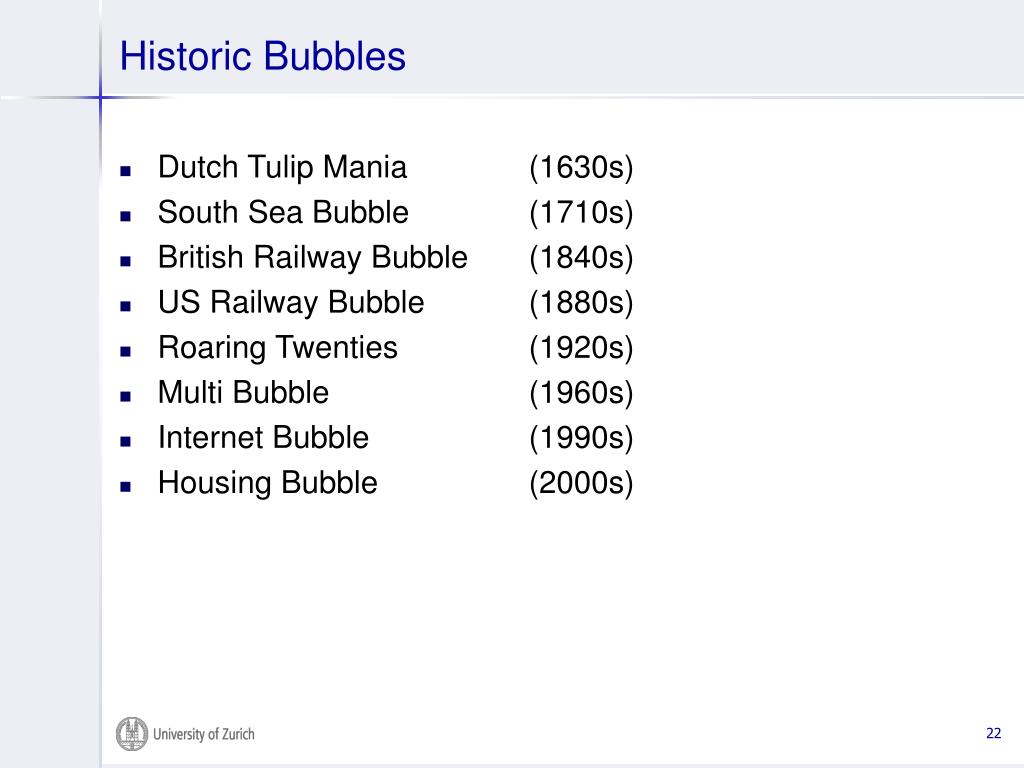
Task: Click the bullet before Housing Bubble
Action: [125, 487]
